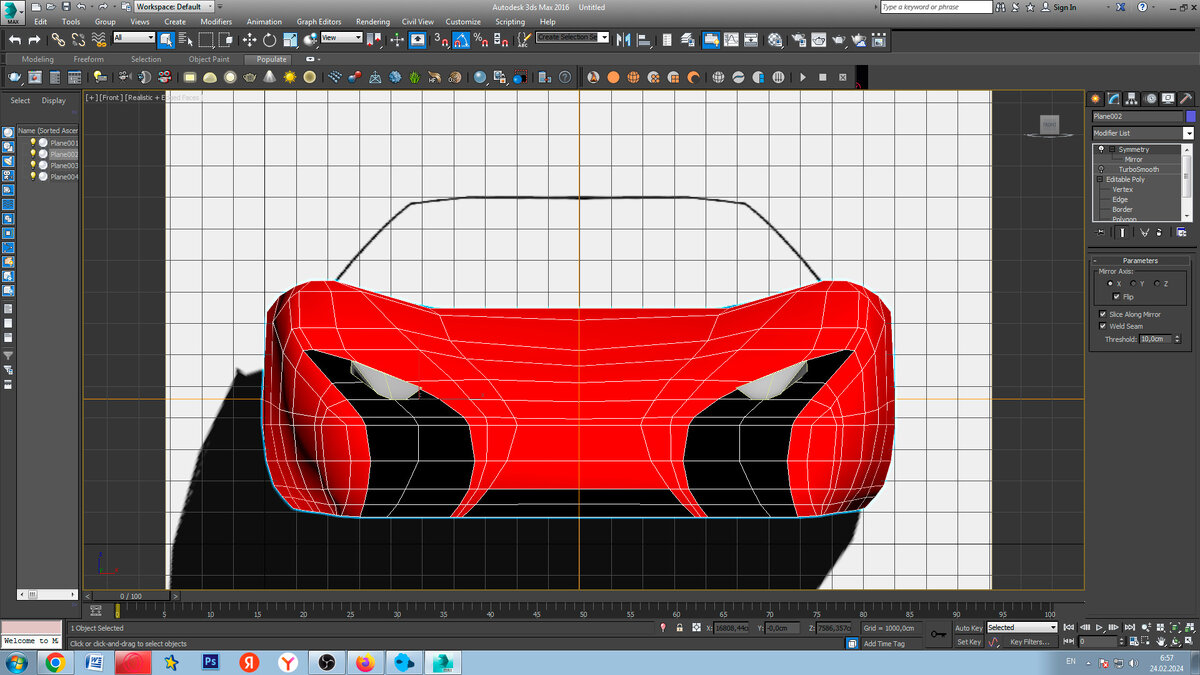Click the Show End Result toggle icon
This screenshot has height=675, width=1200.
(1120, 232)
